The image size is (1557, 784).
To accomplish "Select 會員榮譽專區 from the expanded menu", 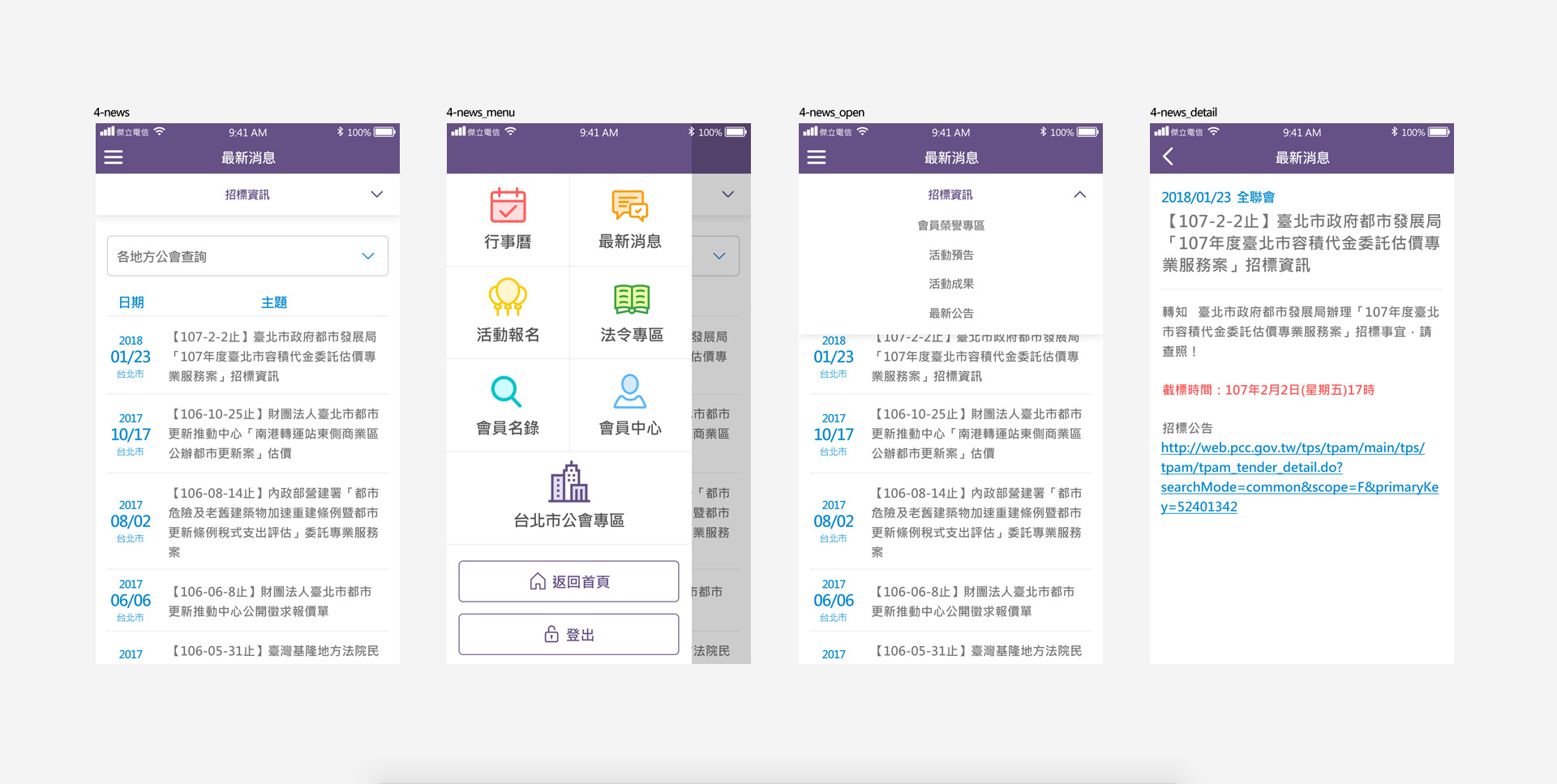I will pyautogui.click(x=950, y=225).
